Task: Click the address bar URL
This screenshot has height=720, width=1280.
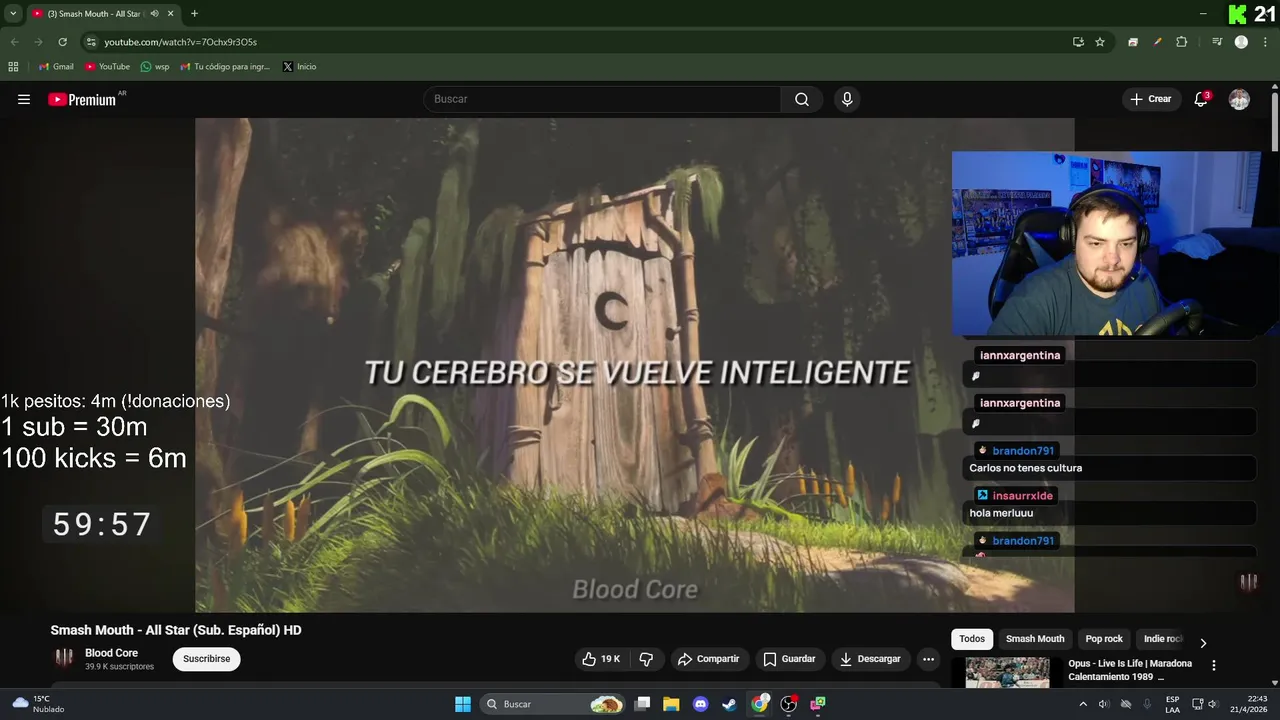Action: click(x=181, y=42)
